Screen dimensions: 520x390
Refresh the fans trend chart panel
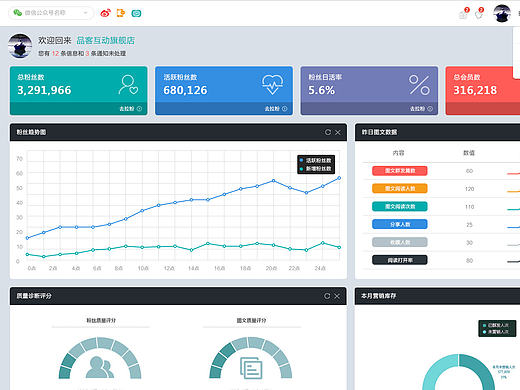328,132
